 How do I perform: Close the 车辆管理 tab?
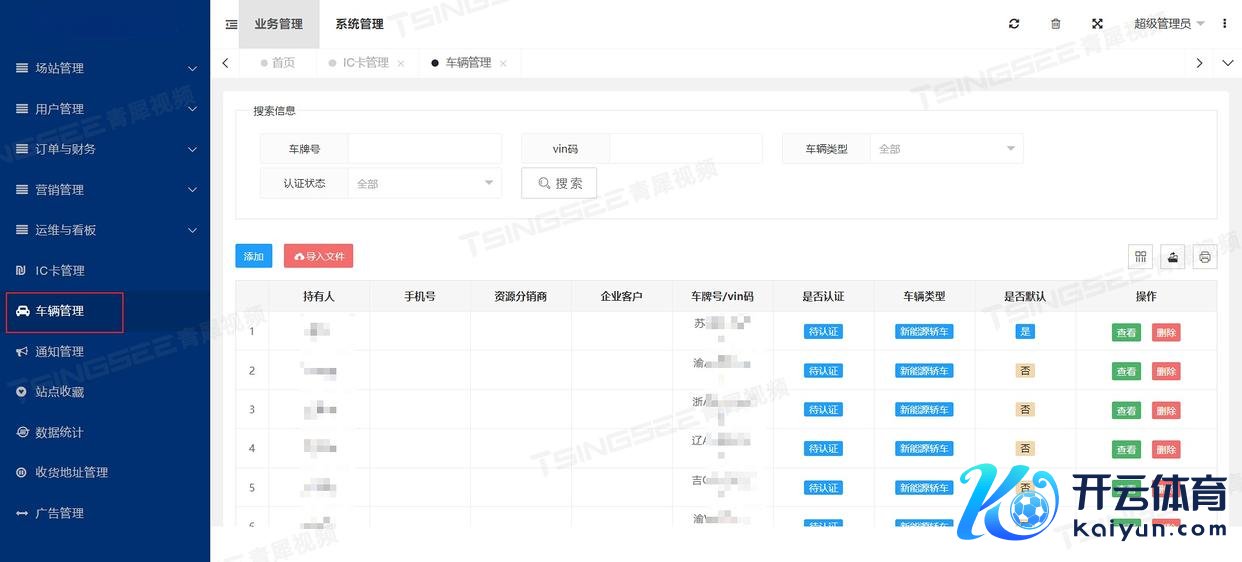(x=503, y=63)
